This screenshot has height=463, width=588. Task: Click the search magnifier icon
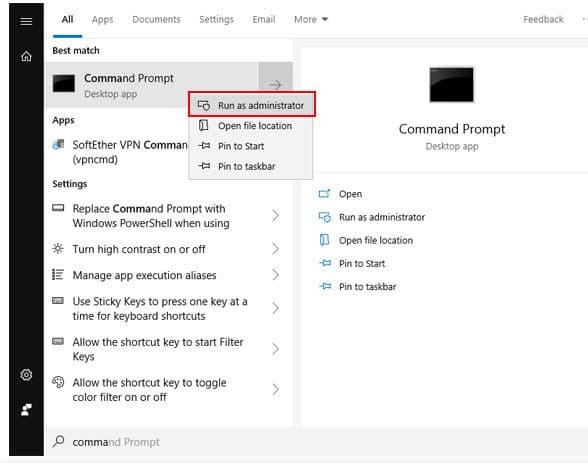pyautogui.click(x=58, y=441)
